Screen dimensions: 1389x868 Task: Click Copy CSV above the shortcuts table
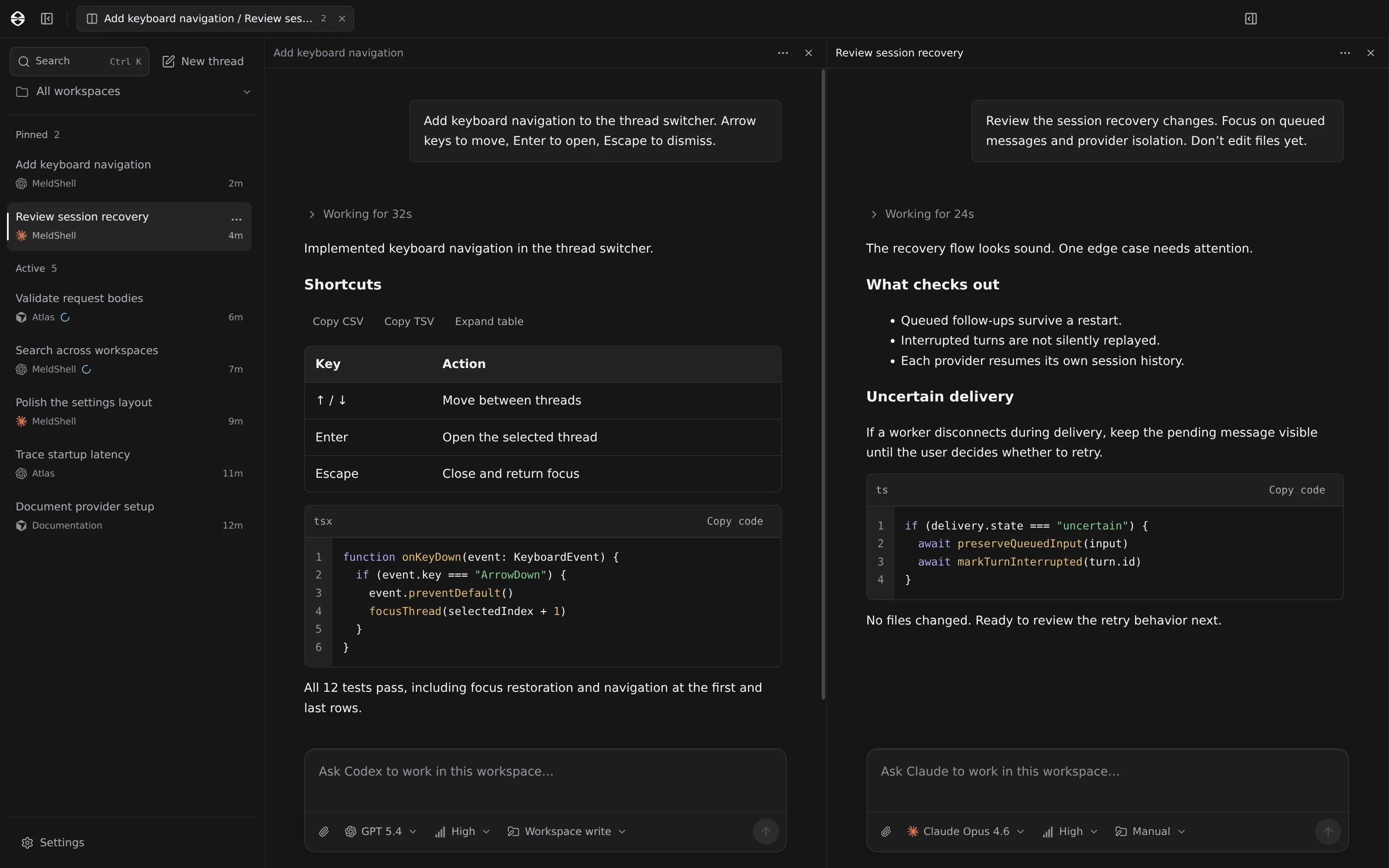pyautogui.click(x=338, y=322)
